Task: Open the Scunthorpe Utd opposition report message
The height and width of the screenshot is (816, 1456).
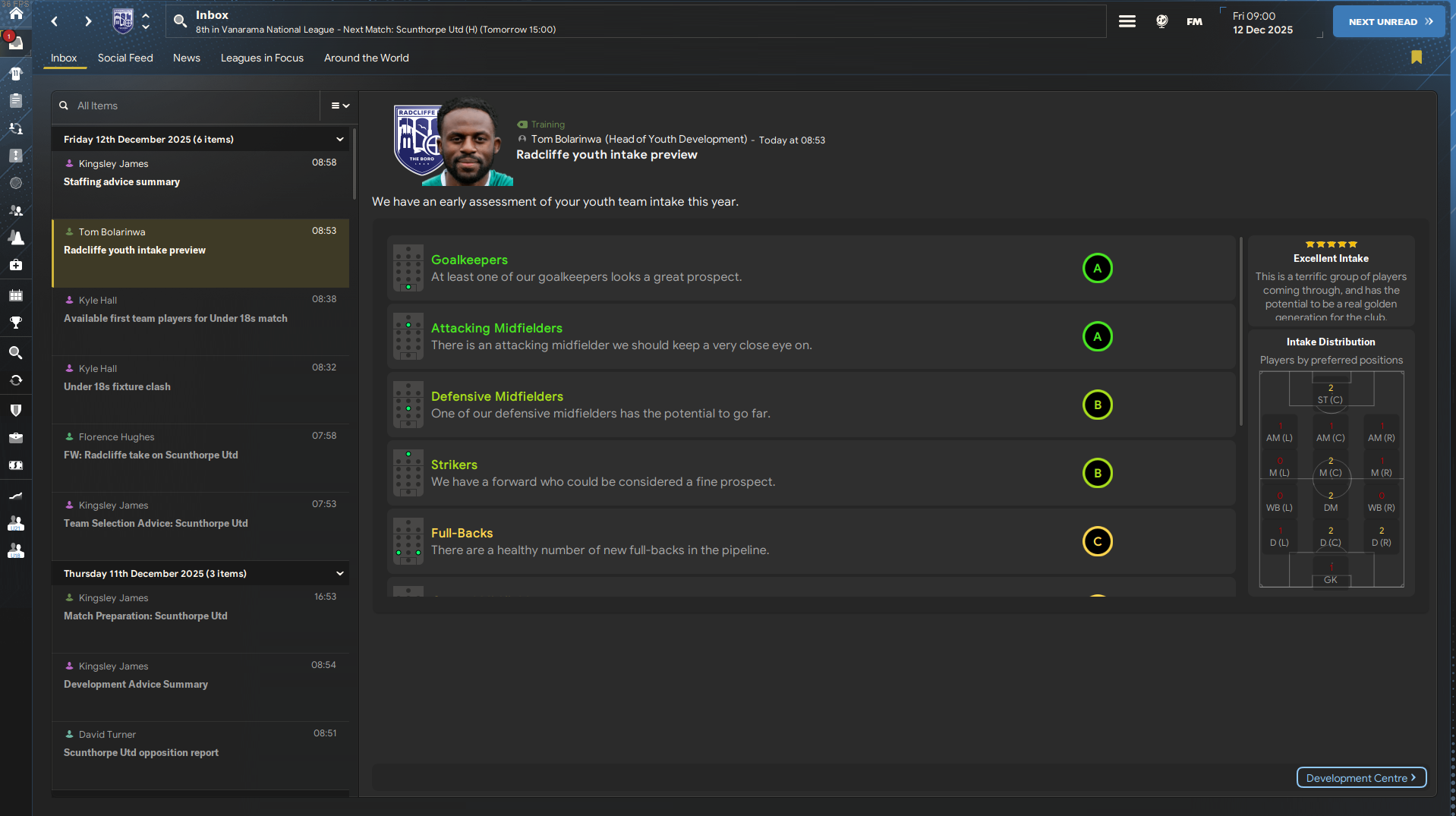Action: [x=200, y=755]
